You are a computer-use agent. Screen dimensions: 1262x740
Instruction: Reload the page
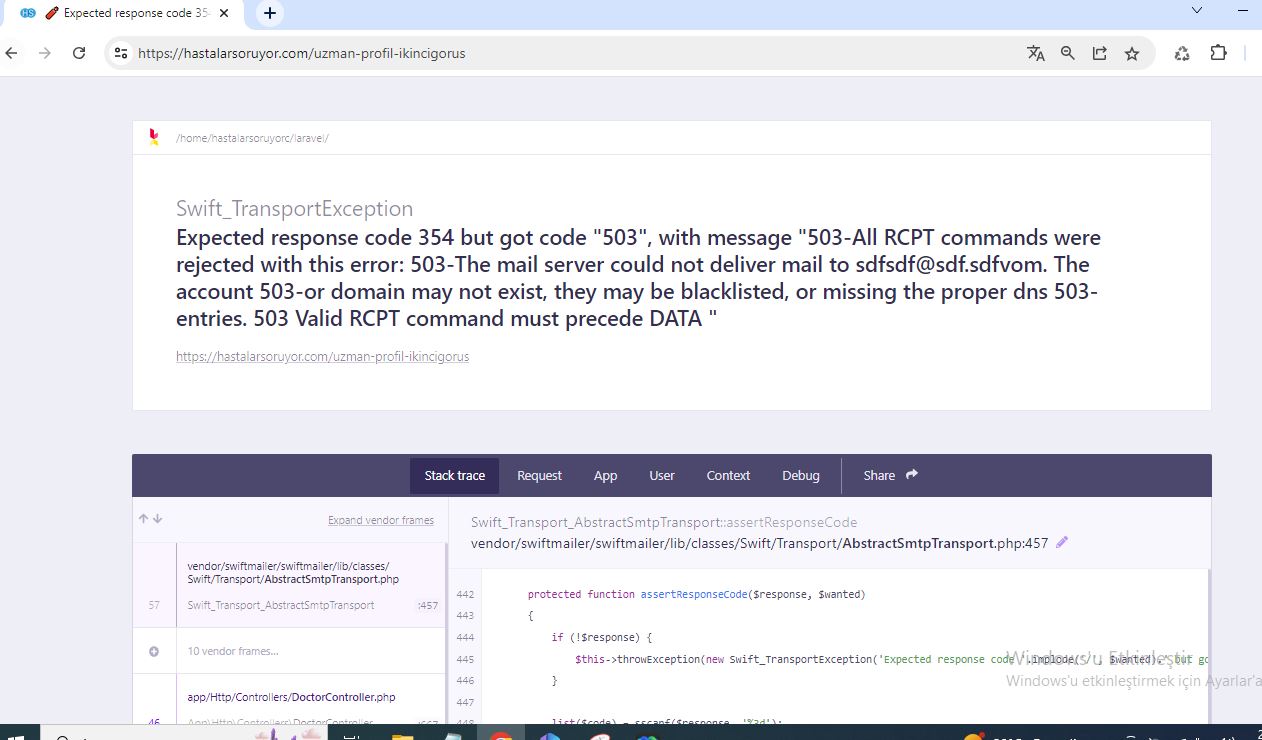click(79, 53)
